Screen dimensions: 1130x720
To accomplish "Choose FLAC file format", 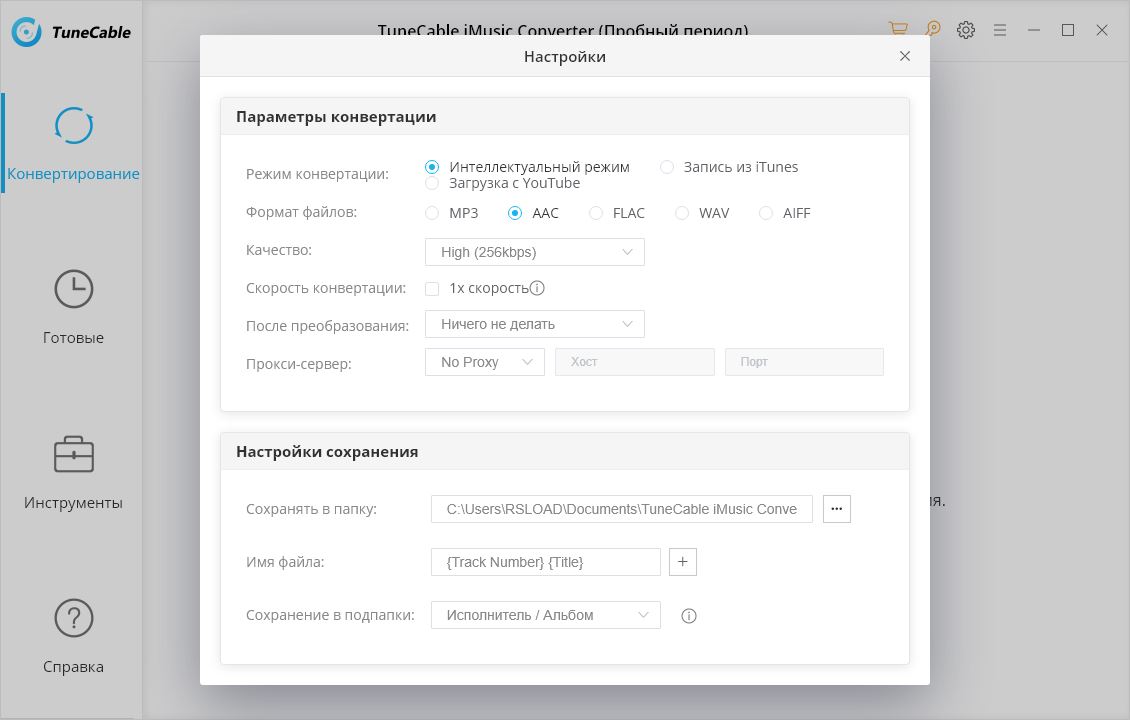I will [596, 213].
